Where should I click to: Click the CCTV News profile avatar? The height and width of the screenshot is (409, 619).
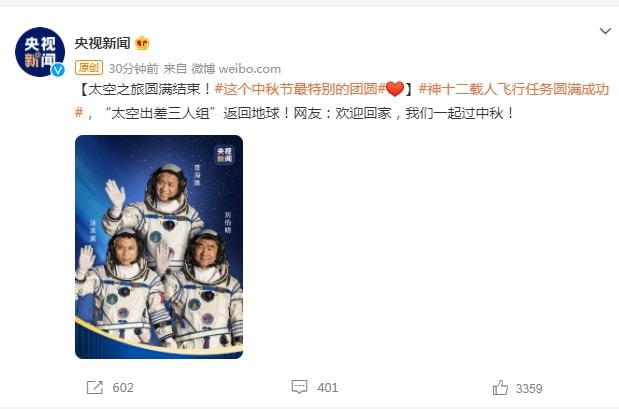(x=40, y=52)
